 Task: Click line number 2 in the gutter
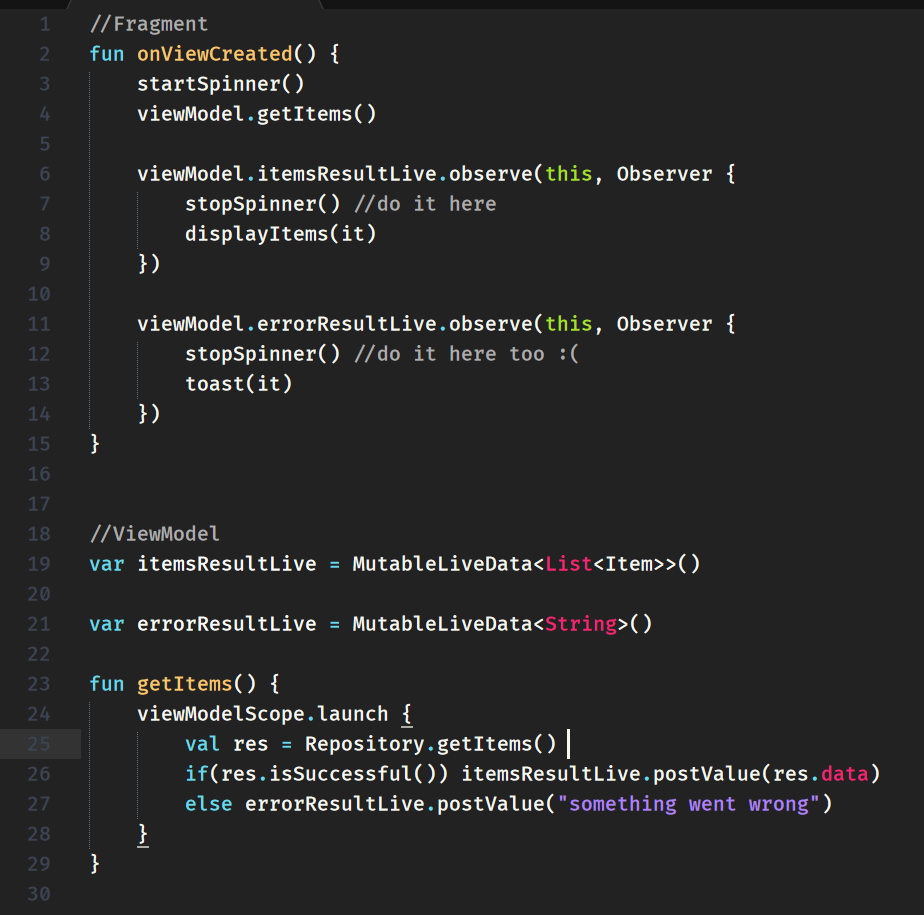tap(44, 53)
